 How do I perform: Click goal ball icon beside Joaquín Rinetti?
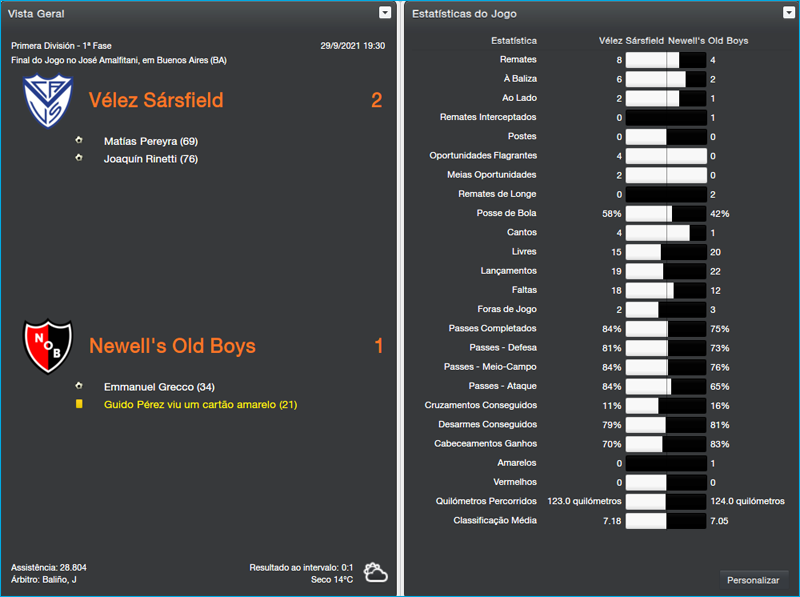79,158
